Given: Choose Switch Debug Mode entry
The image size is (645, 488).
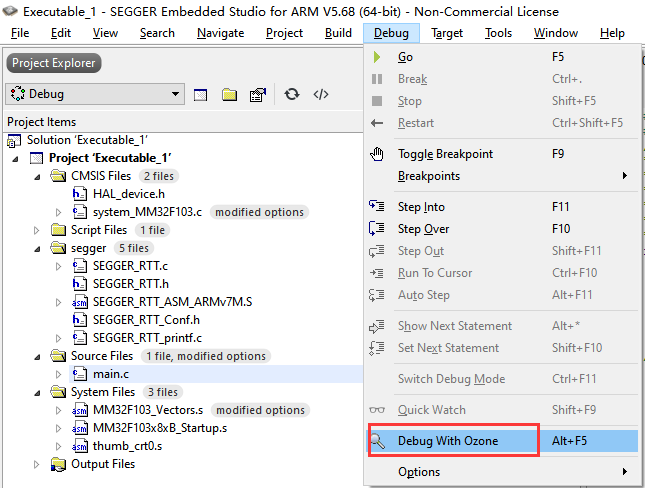Looking at the screenshot, I should [x=502, y=379].
